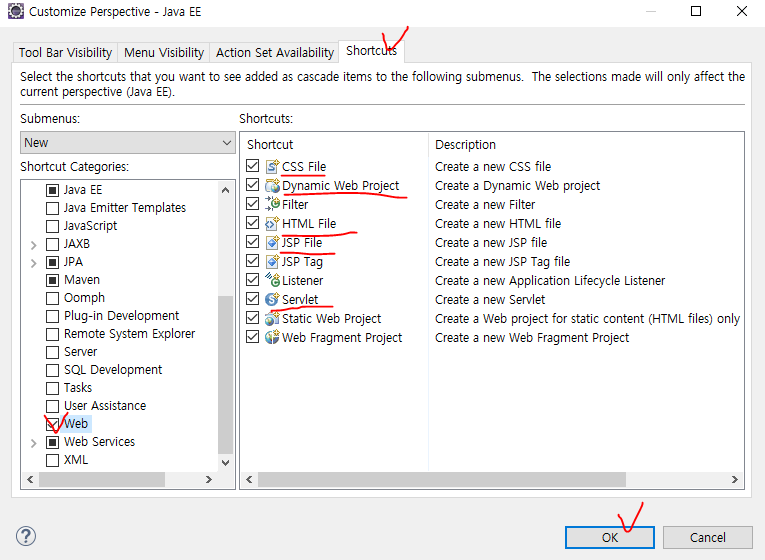Click the JSP Tag shortcut icon
The height and width of the screenshot is (560, 765).
coord(272,261)
